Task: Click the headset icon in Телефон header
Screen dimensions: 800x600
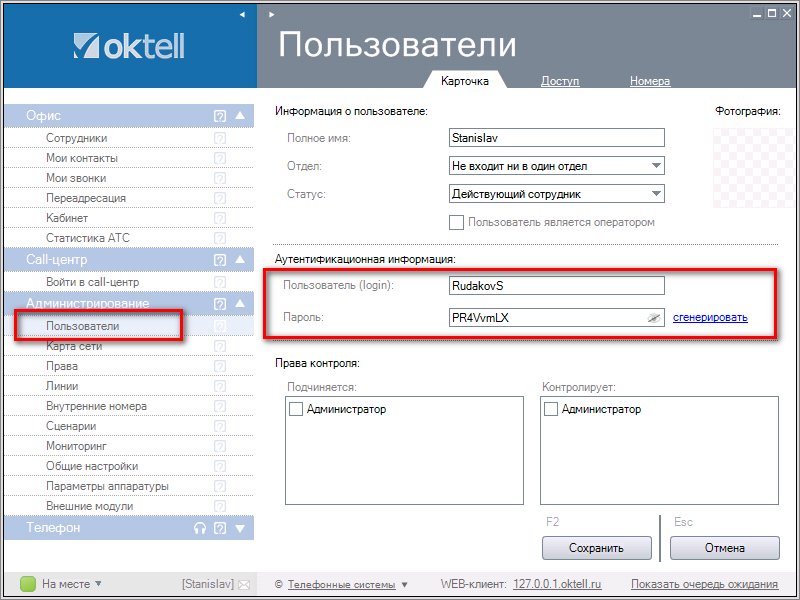Action: [x=200, y=528]
